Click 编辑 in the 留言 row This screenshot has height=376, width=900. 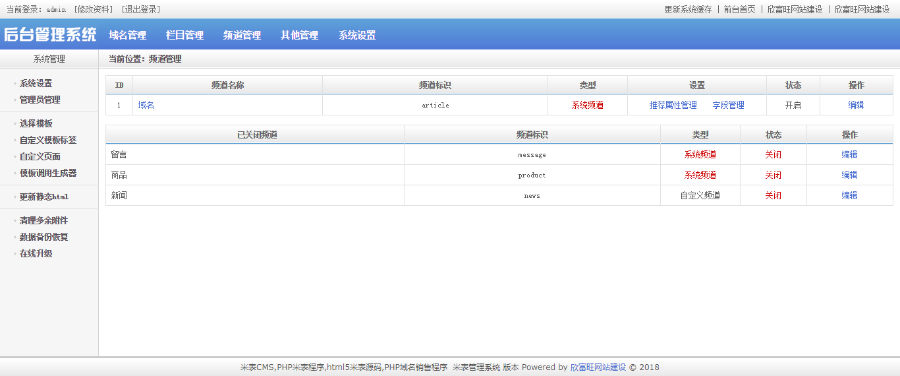click(x=849, y=154)
